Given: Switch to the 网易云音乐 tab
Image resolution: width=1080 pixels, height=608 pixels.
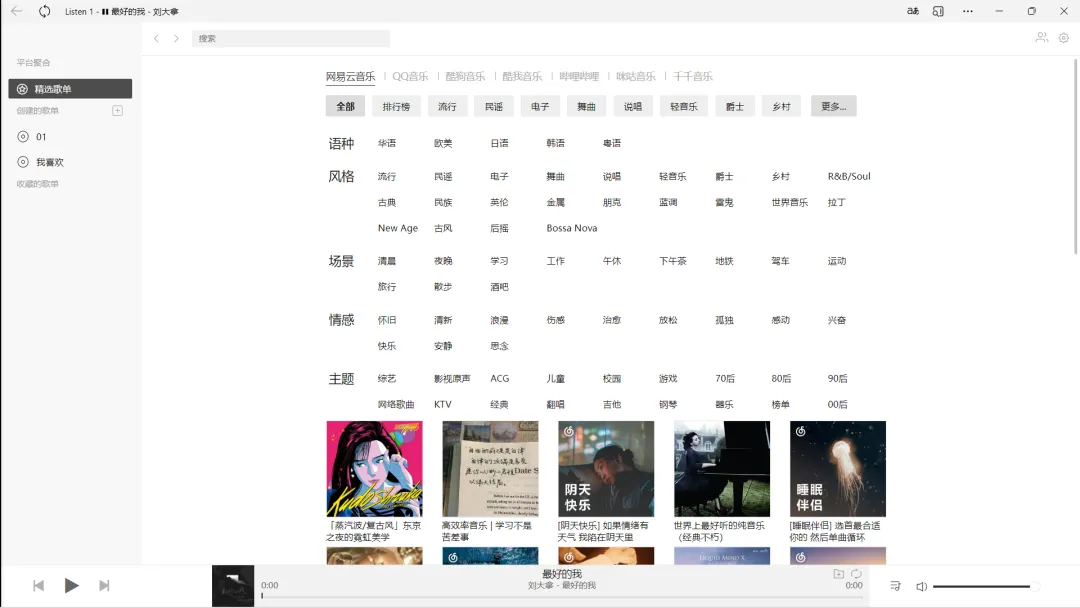Looking at the screenshot, I should point(351,76).
